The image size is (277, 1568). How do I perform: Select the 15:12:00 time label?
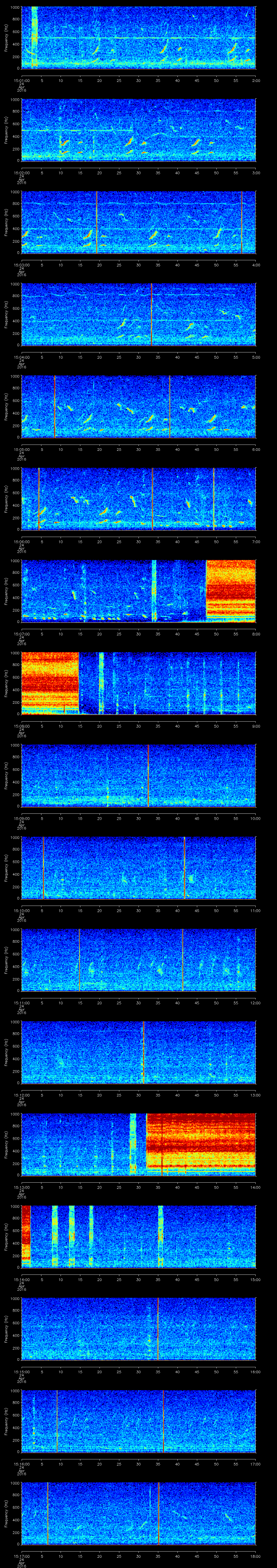click(21, 1095)
